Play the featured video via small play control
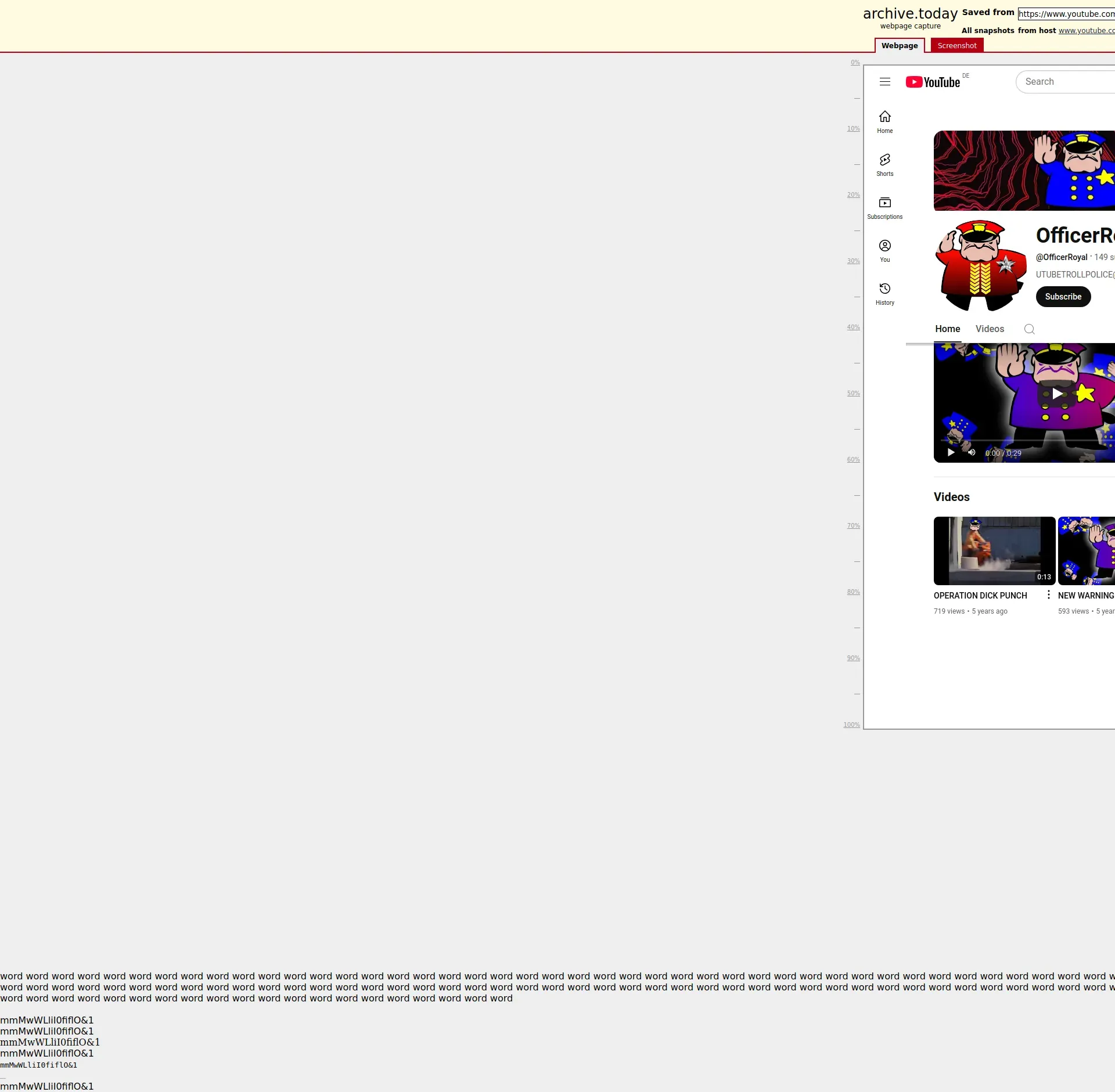This screenshot has width=1115, height=1092. pos(951,453)
